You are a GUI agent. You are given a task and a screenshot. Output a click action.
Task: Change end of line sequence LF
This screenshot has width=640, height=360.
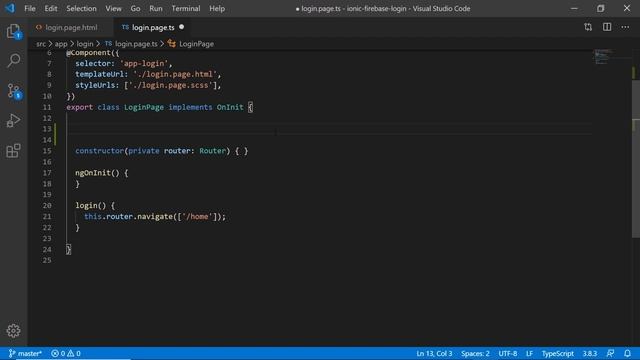[x=529, y=353]
